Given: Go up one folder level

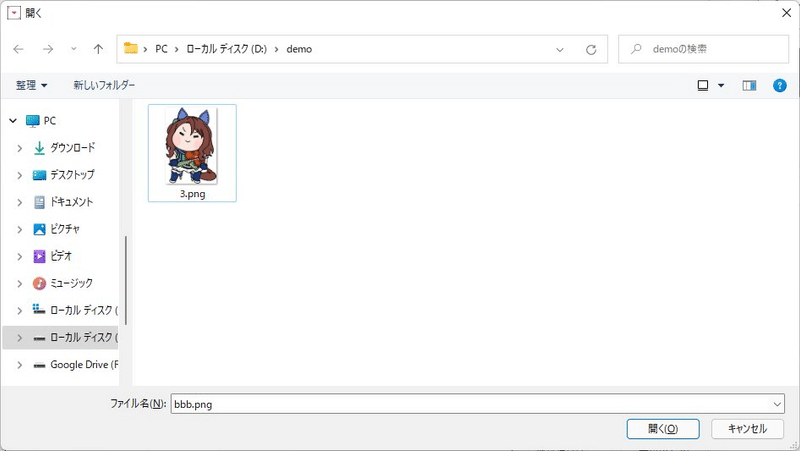Looking at the screenshot, I should point(98,49).
